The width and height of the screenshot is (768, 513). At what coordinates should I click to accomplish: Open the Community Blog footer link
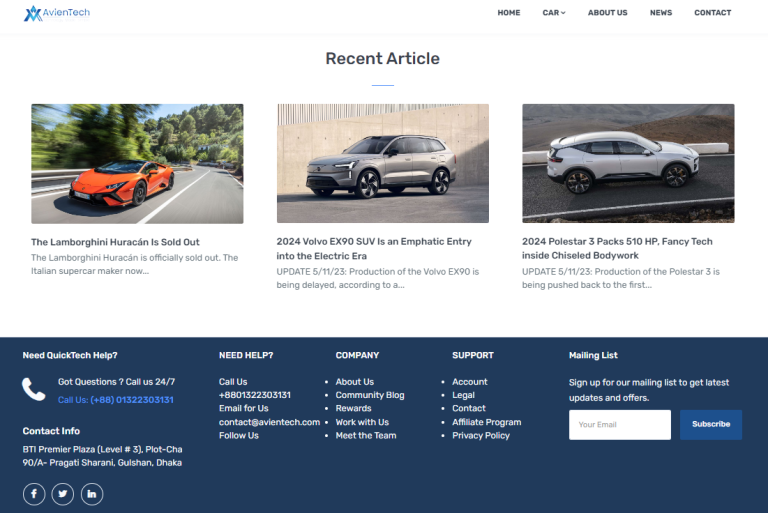pyautogui.click(x=370, y=395)
